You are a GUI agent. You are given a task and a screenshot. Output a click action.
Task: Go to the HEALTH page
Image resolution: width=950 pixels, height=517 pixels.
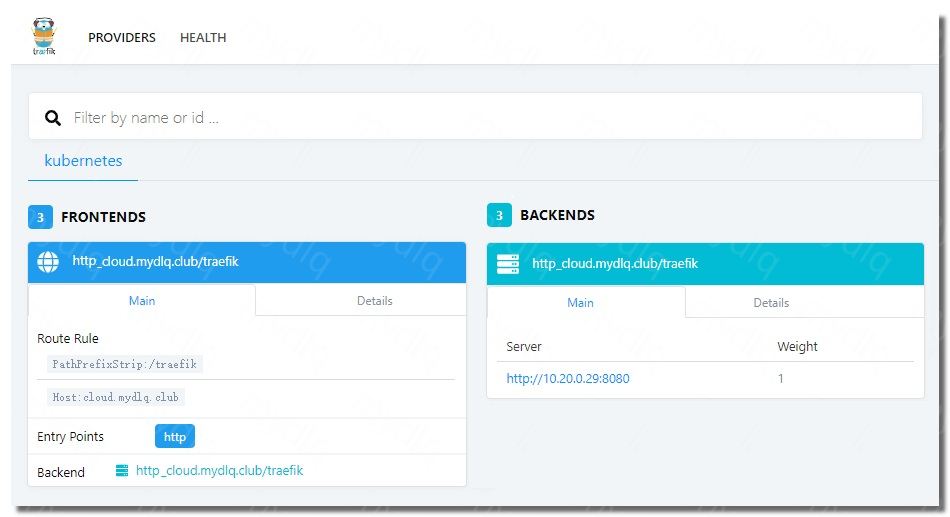[203, 38]
